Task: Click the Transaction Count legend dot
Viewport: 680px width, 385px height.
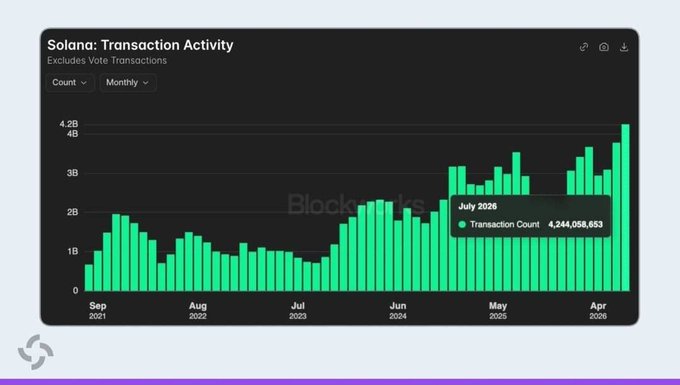Action: (462, 224)
